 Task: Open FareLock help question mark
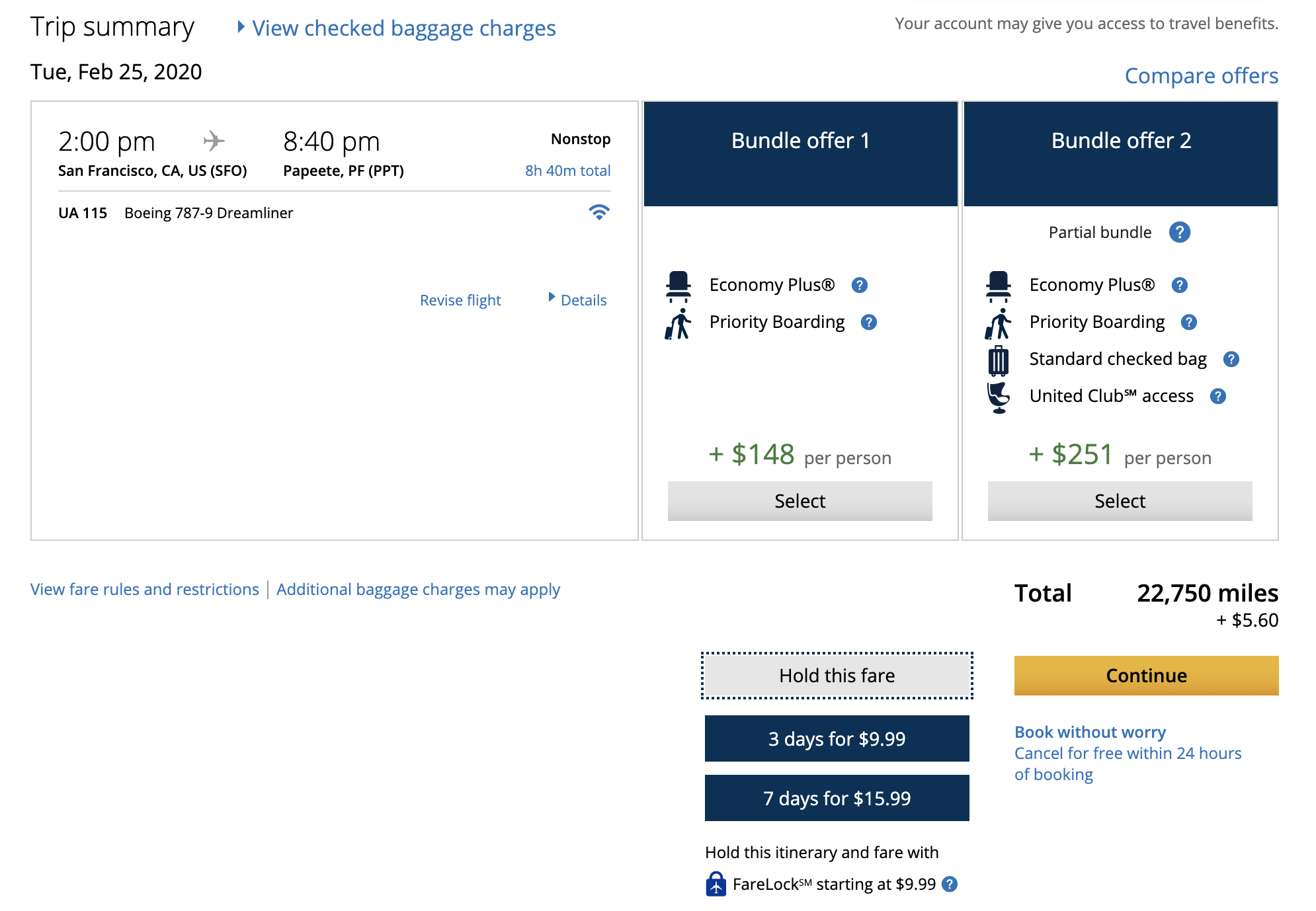click(950, 884)
